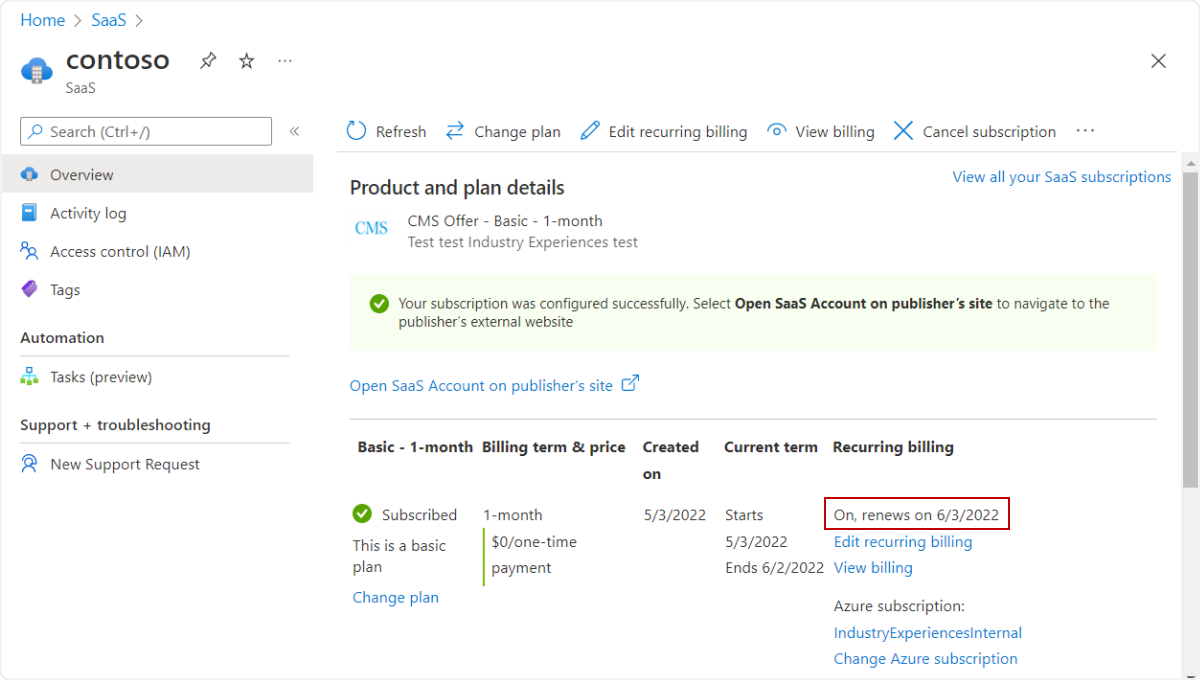Click Change plan link under basic plan
Image resolution: width=1200 pixels, height=680 pixels.
tap(396, 597)
